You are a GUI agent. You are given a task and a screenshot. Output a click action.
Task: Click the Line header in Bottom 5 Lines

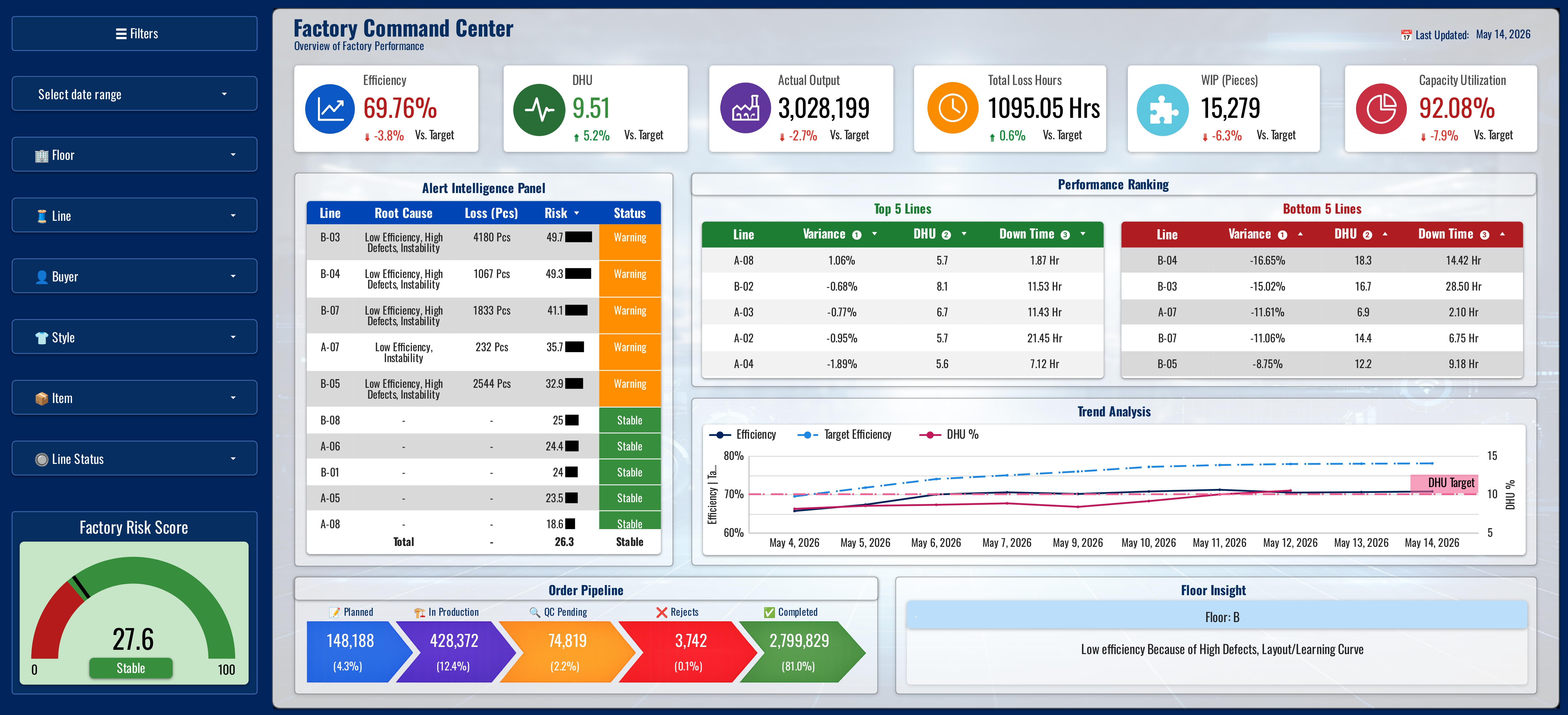pyautogui.click(x=1167, y=235)
